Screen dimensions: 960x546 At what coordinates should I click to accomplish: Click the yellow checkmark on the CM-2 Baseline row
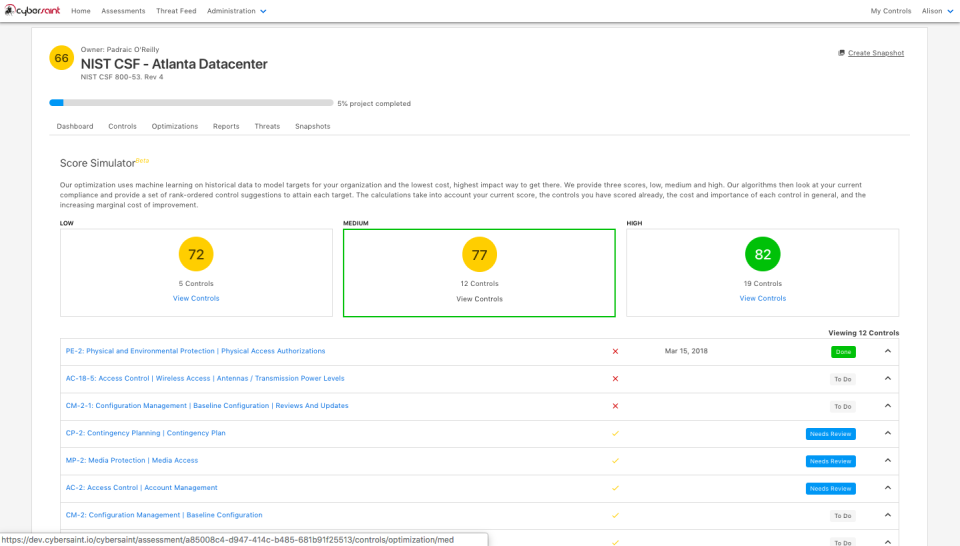tap(615, 515)
